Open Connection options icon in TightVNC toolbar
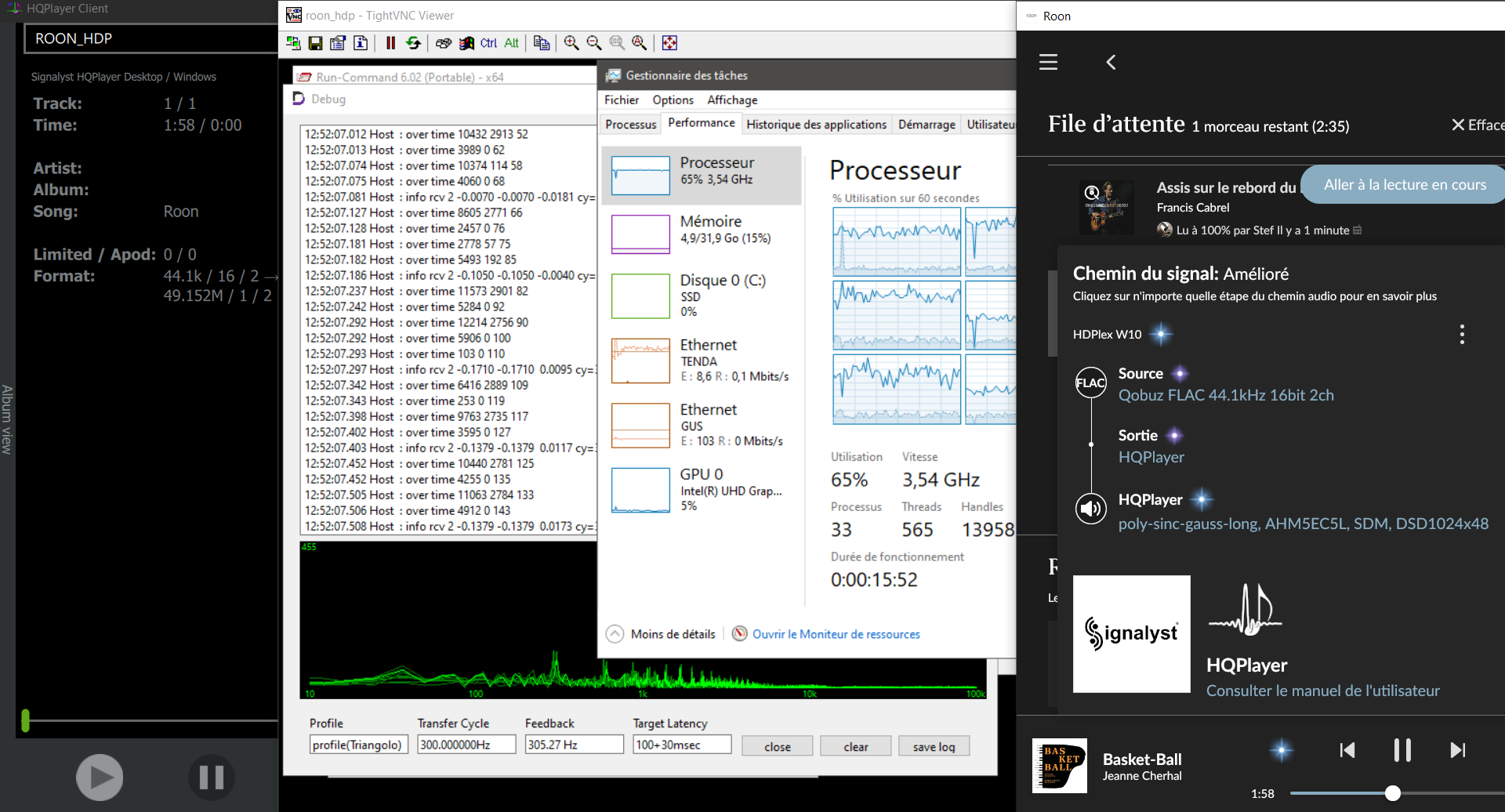The width and height of the screenshot is (1505, 812). click(x=338, y=43)
